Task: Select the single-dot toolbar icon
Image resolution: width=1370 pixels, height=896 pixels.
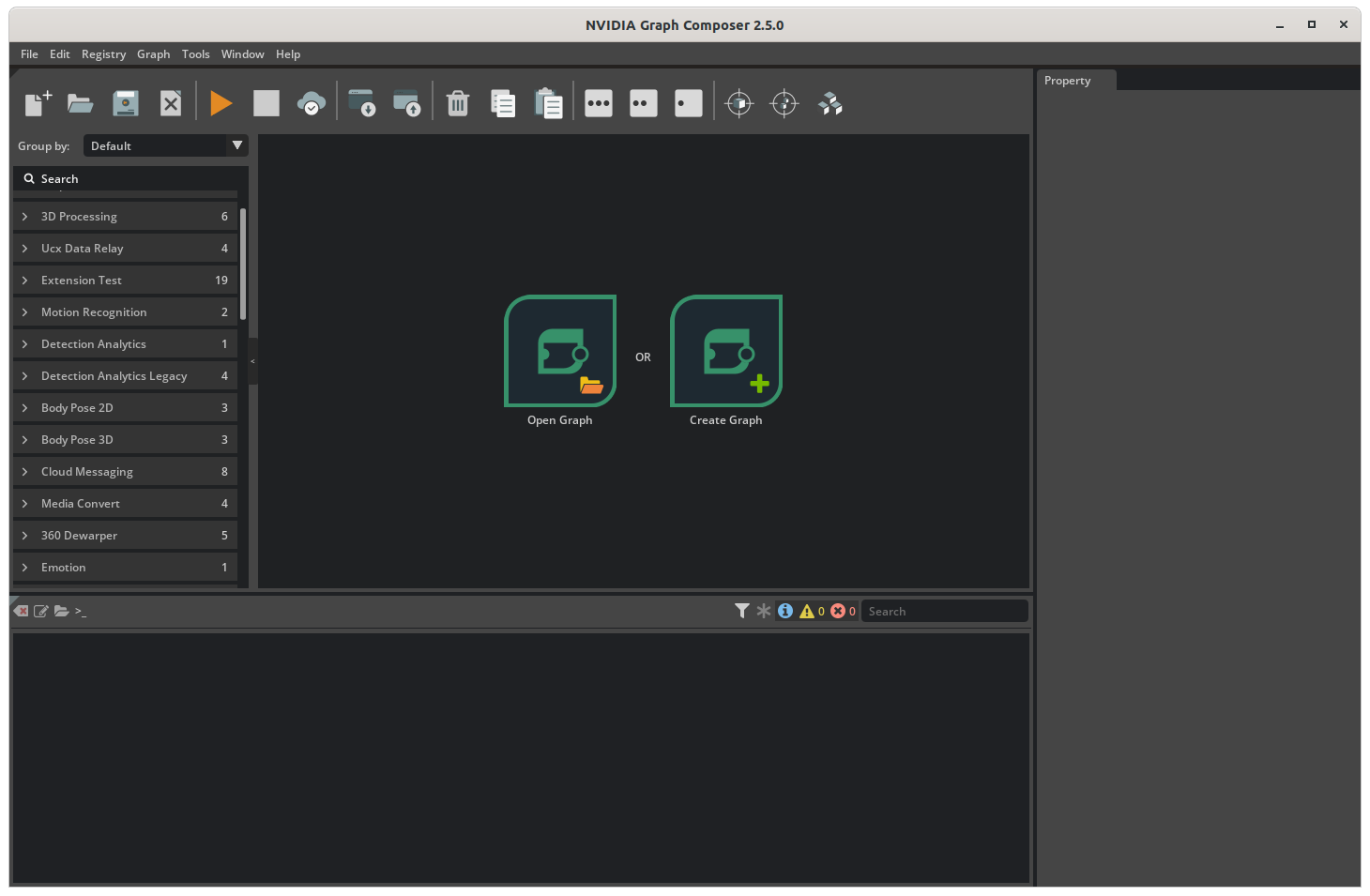Action: tap(689, 103)
